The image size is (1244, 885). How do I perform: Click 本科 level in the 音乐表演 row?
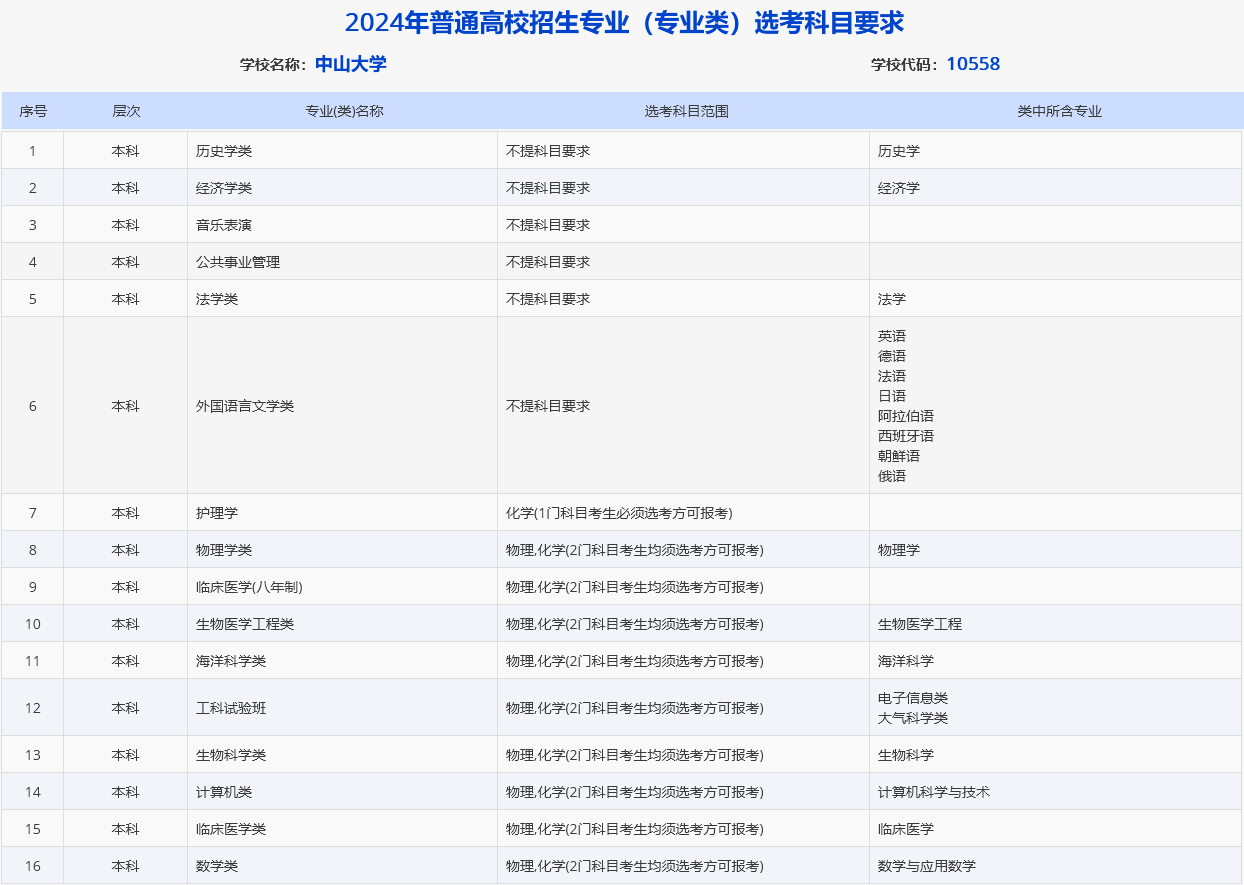pos(126,225)
